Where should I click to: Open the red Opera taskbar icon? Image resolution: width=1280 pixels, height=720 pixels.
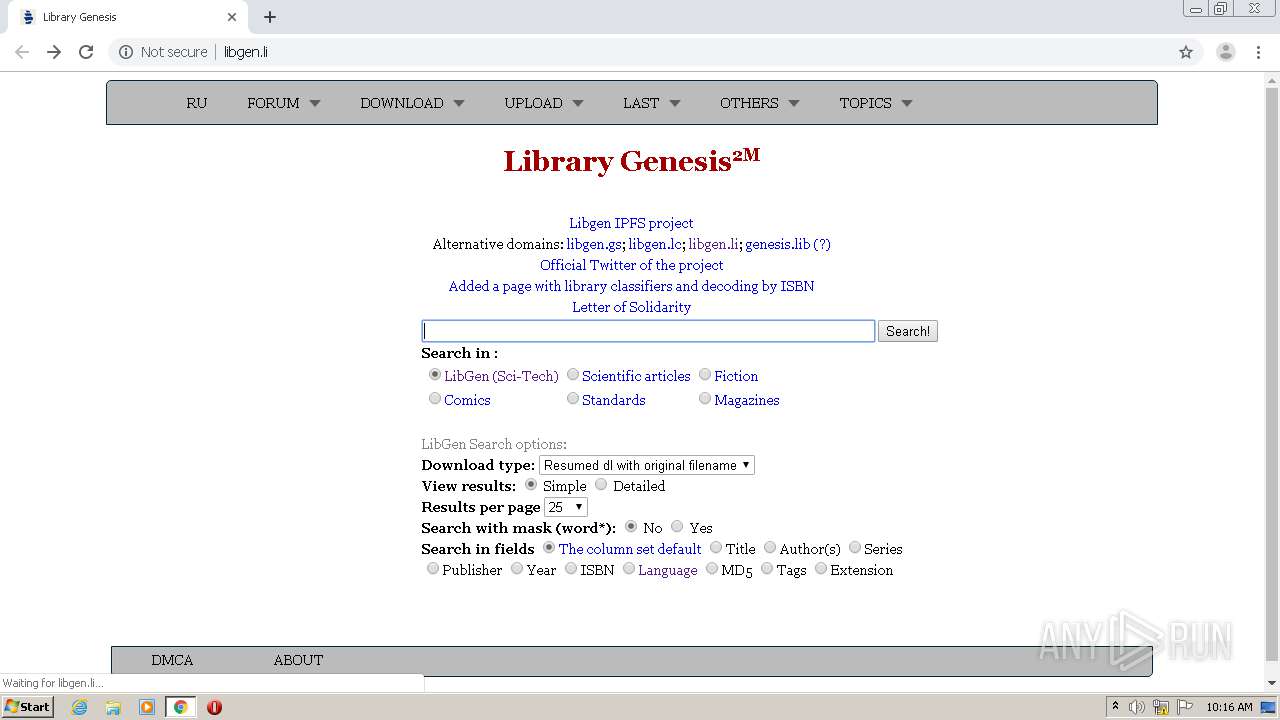[214, 707]
